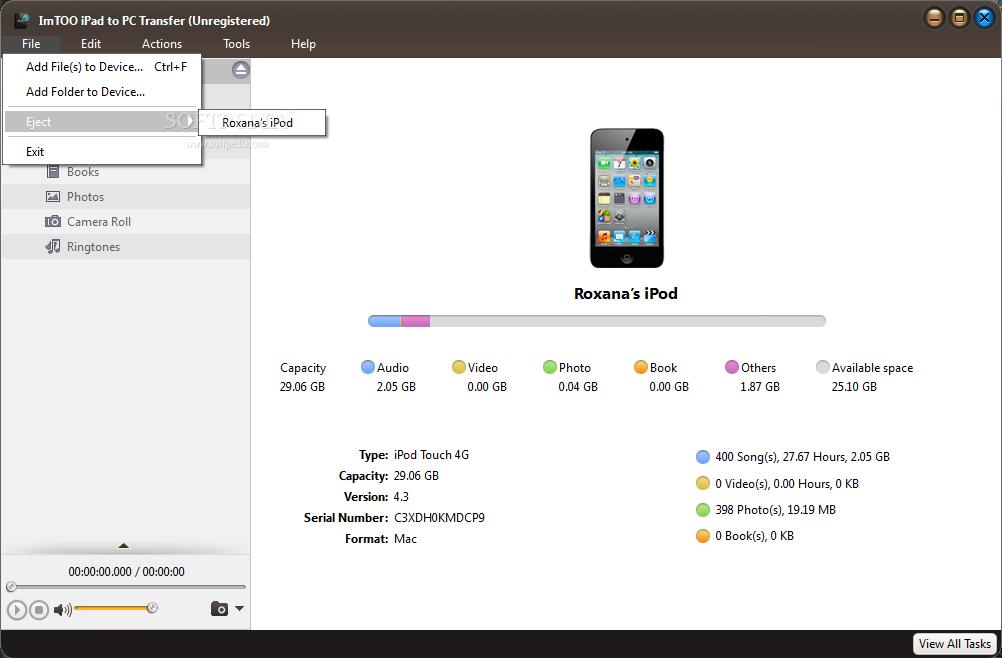
Task: Click the View All Tasks button
Action: (x=955, y=644)
